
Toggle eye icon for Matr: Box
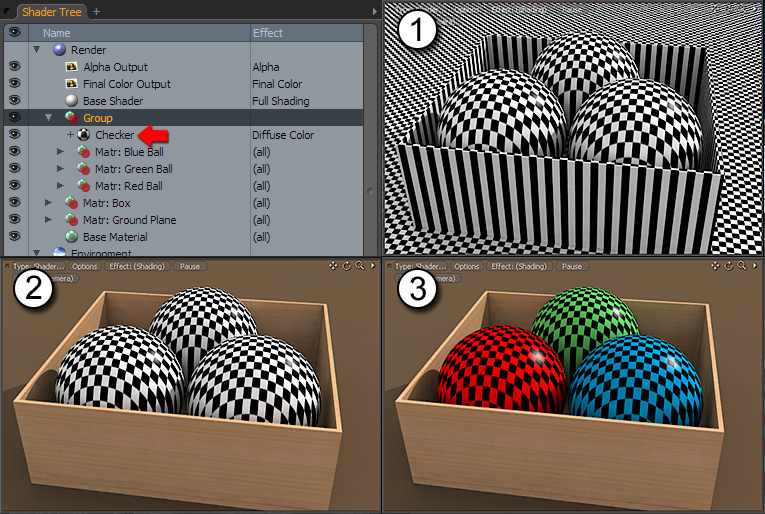(14, 203)
